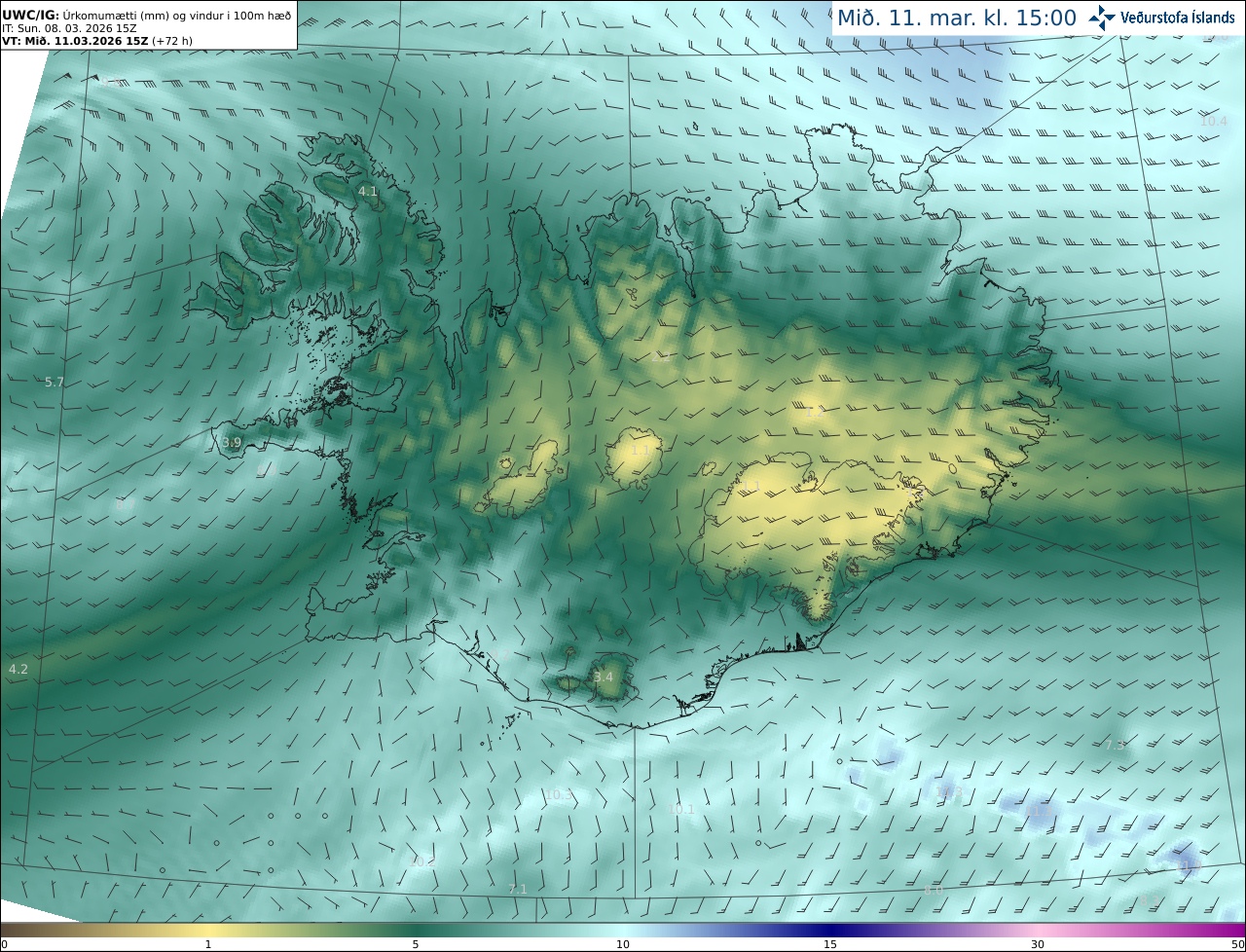1246x952 pixels.
Task: Click the 'Mið. 11. mar. kl. 15:00' date header
Action: (957, 18)
